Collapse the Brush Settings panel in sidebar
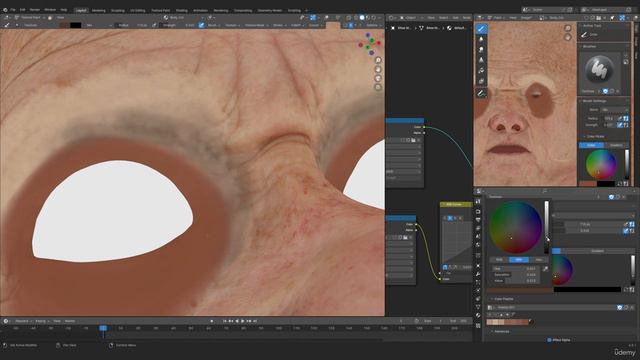 click(594, 101)
